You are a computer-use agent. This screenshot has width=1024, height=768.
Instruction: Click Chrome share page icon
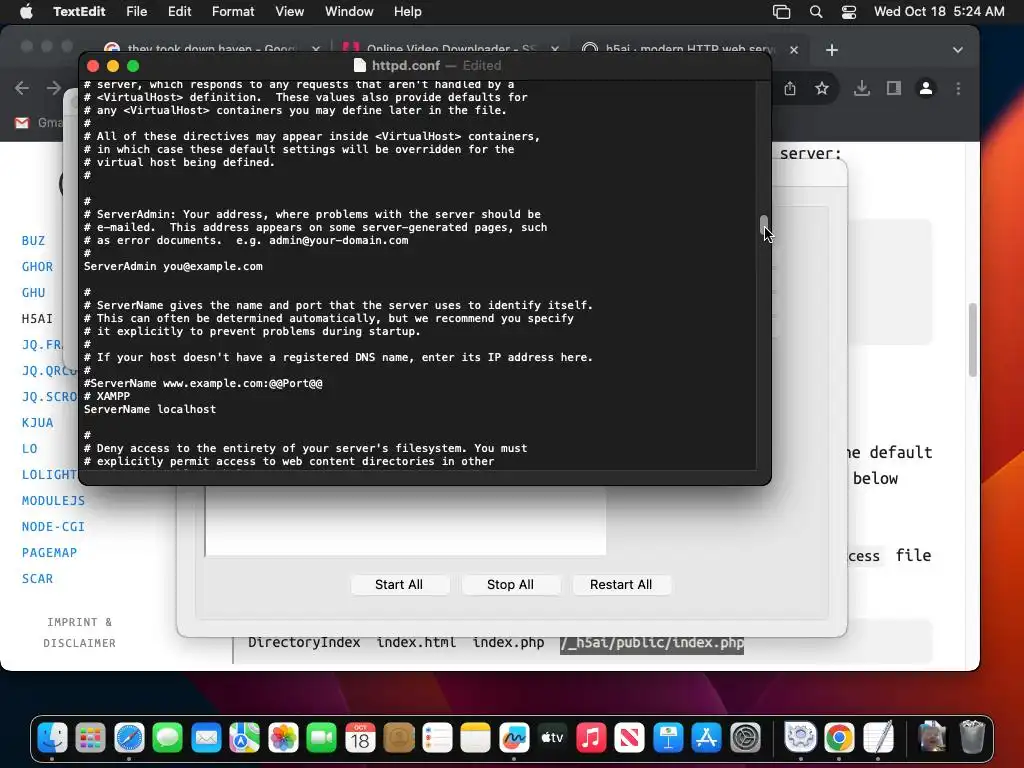[x=790, y=88]
